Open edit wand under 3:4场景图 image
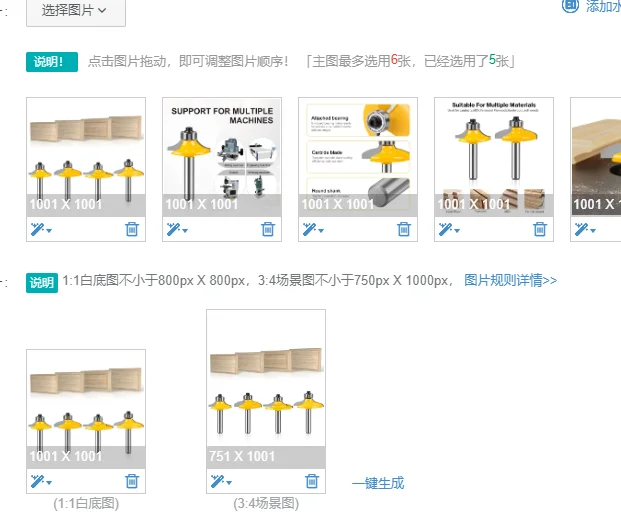Screen dimensions: 621x521 (221, 481)
